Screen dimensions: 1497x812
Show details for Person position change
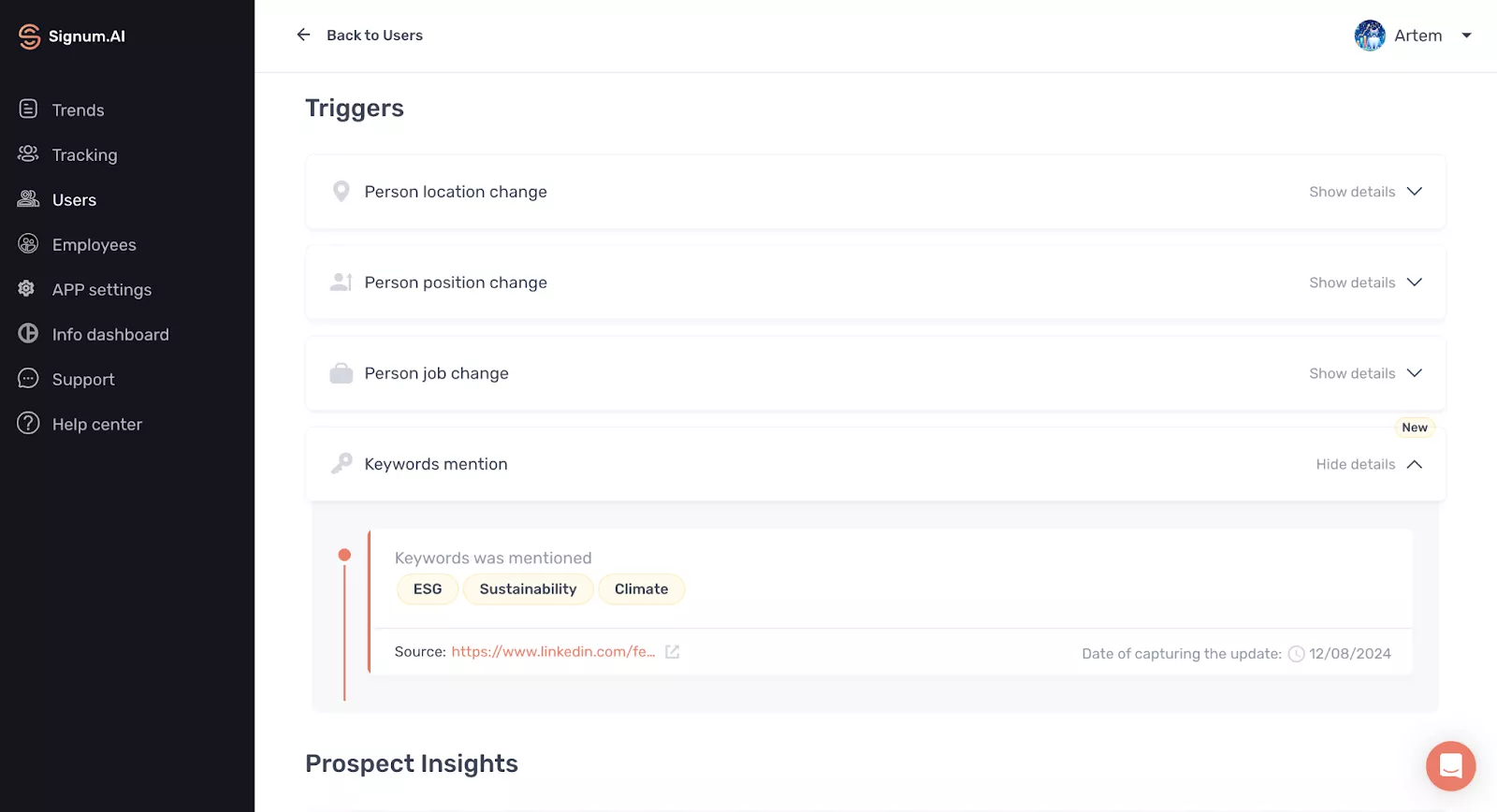point(1365,283)
